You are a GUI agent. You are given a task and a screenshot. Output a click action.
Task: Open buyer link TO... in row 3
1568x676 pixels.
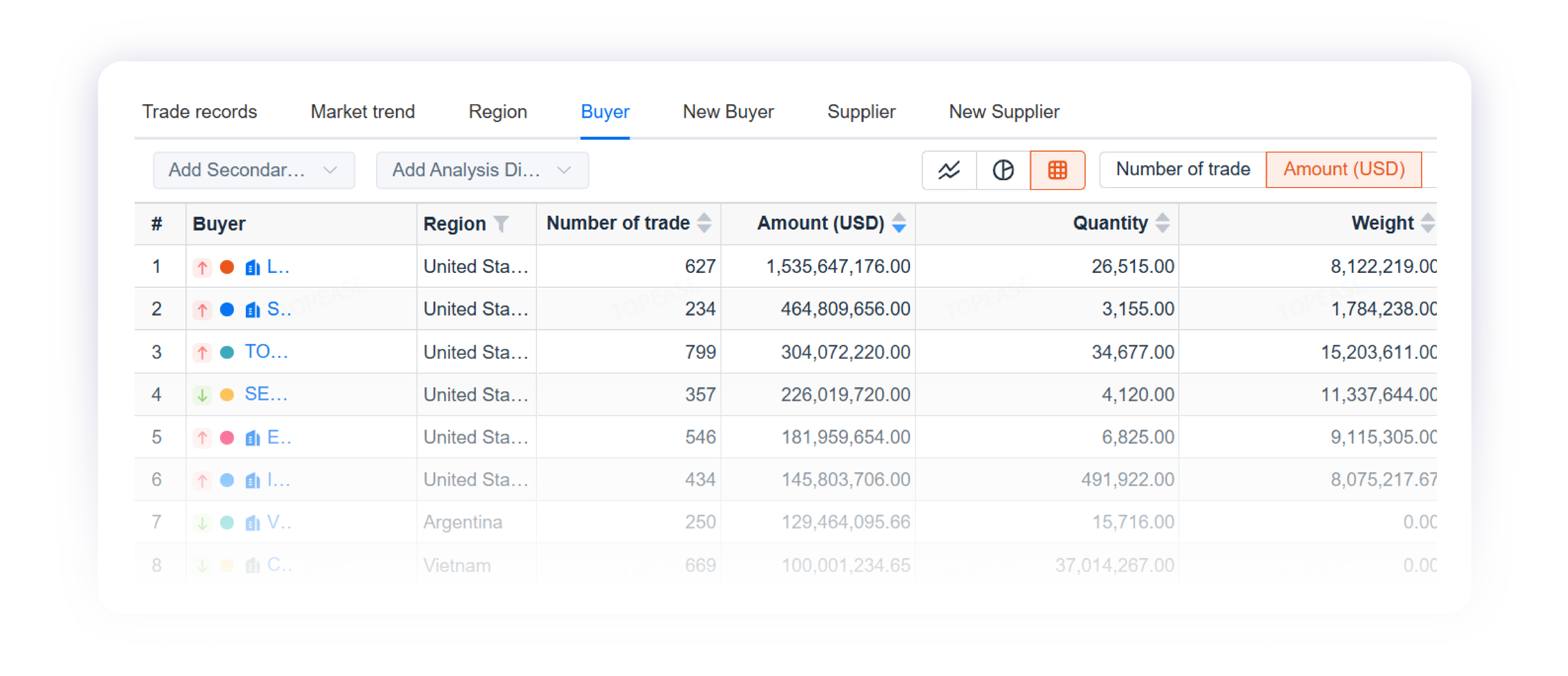point(266,352)
